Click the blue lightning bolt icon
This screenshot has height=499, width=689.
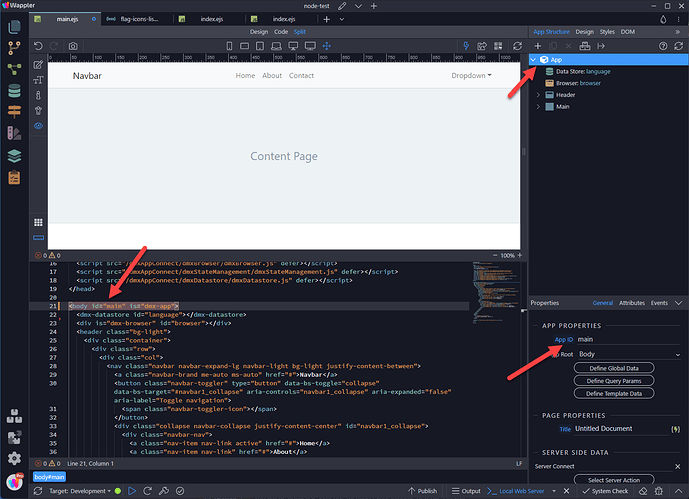[466, 46]
